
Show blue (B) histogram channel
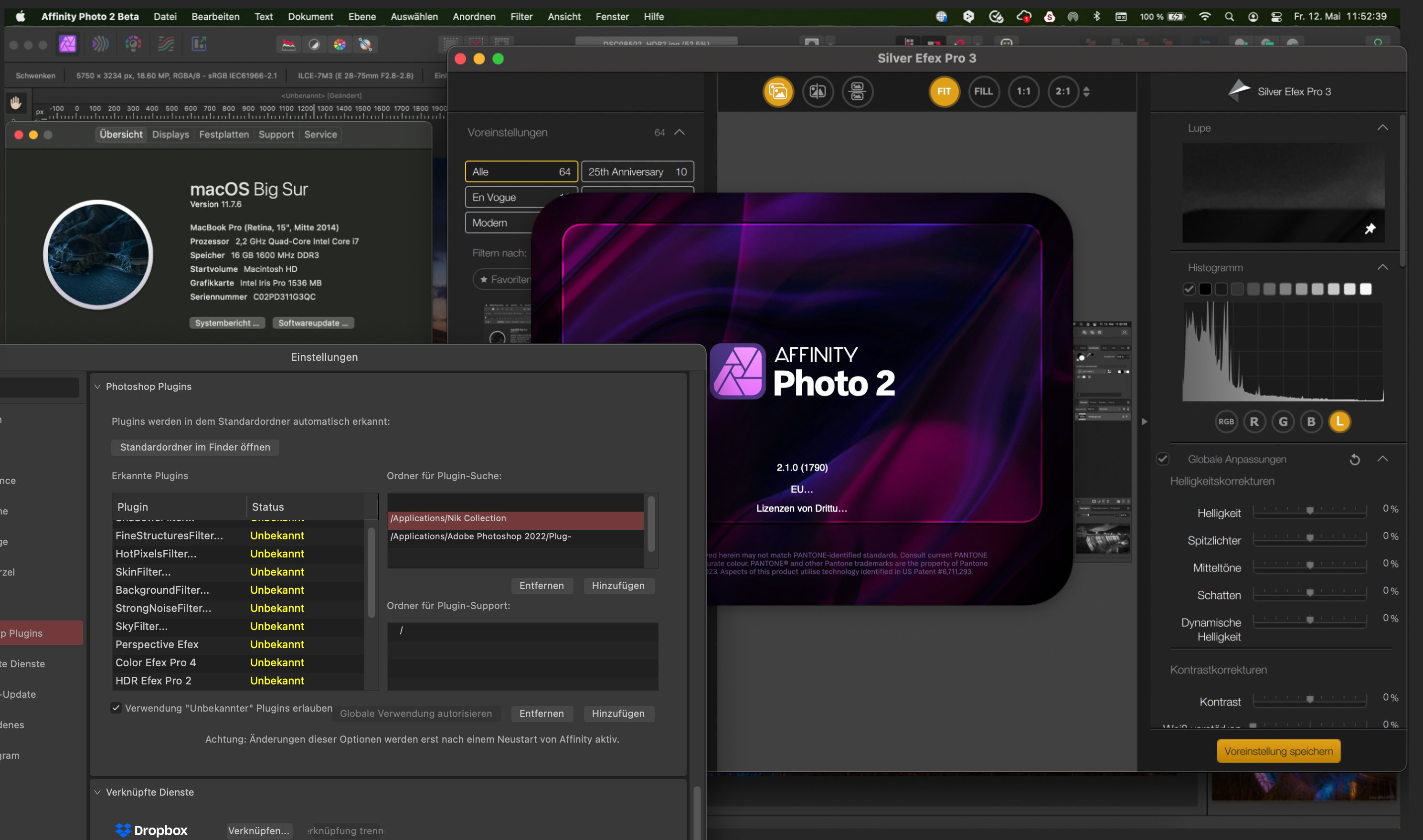coord(1311,422)
